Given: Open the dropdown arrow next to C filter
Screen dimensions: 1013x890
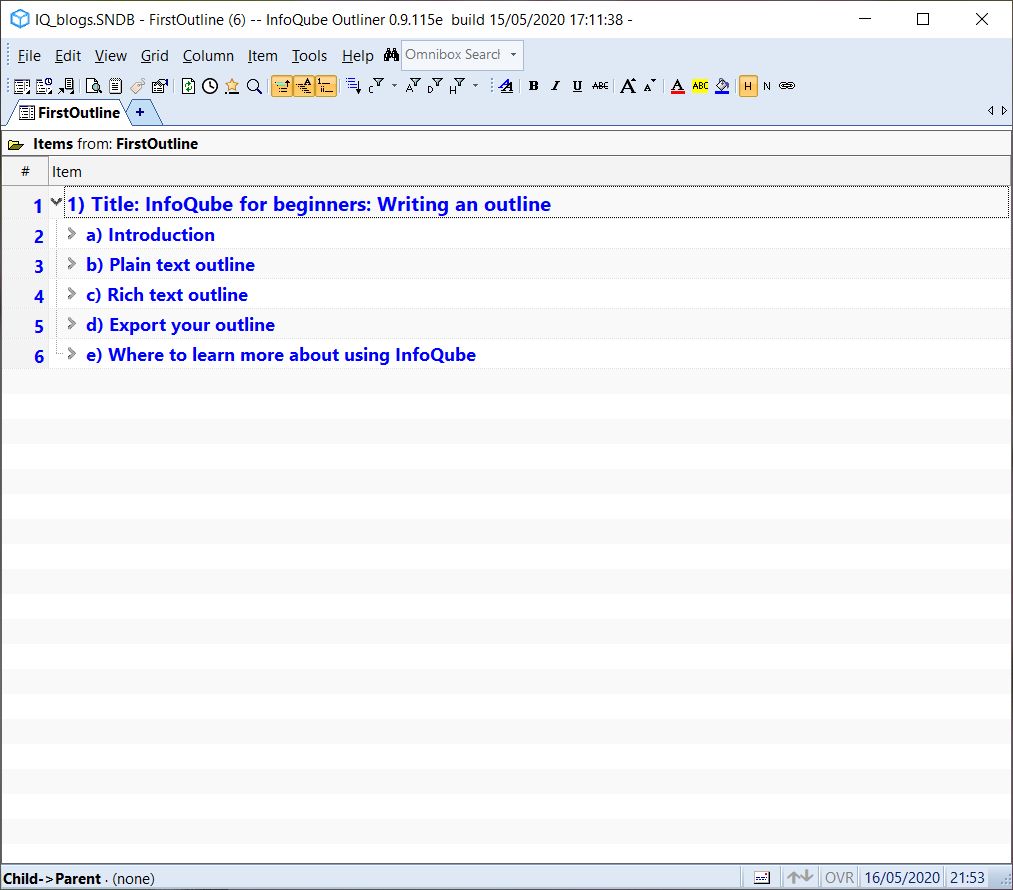Looking at the screenshot, I should point(394,85).
